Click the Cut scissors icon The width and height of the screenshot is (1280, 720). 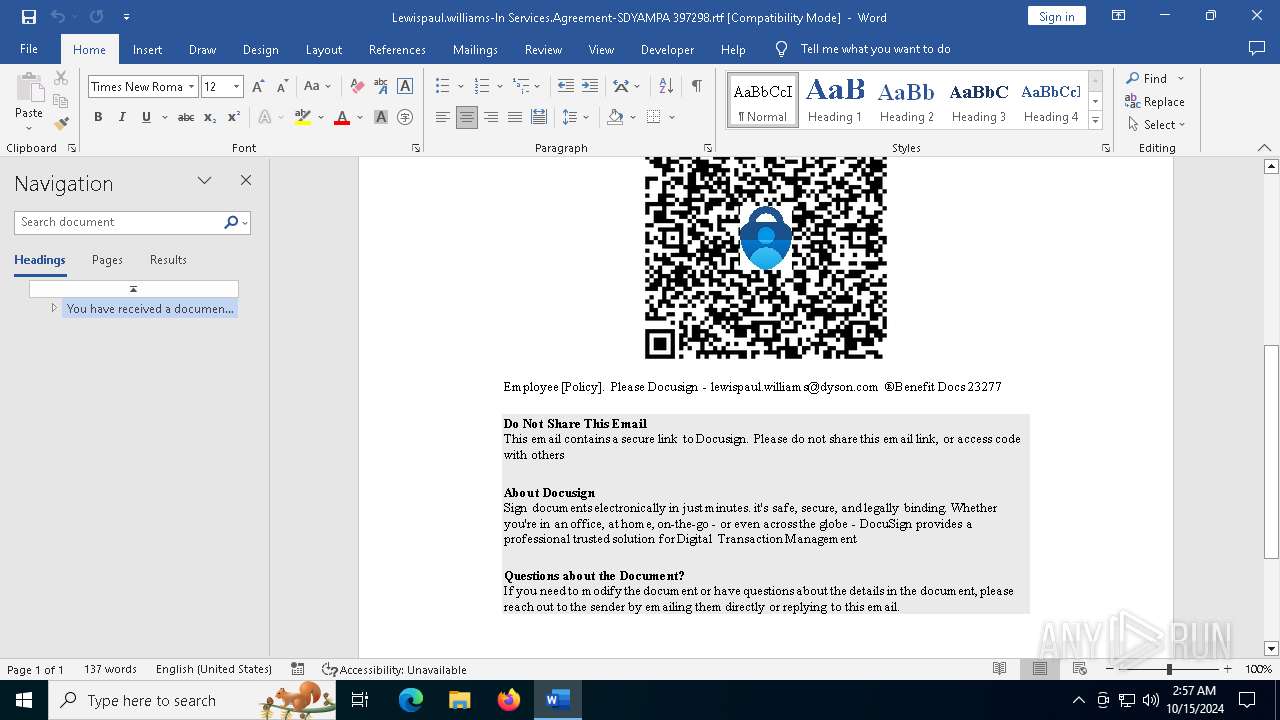pos(61,78)
